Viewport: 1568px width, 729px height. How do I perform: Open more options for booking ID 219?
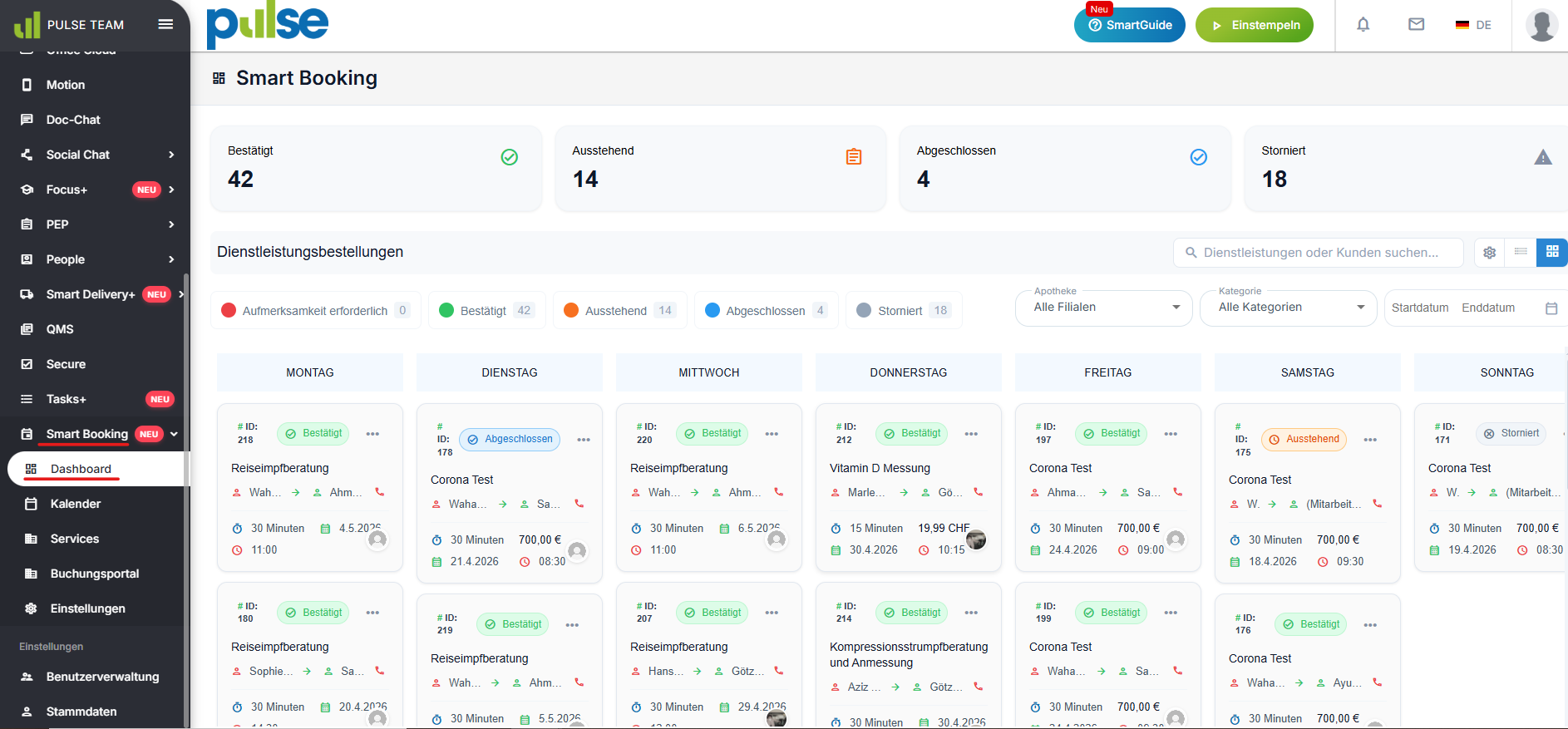(x=572, y=625)
